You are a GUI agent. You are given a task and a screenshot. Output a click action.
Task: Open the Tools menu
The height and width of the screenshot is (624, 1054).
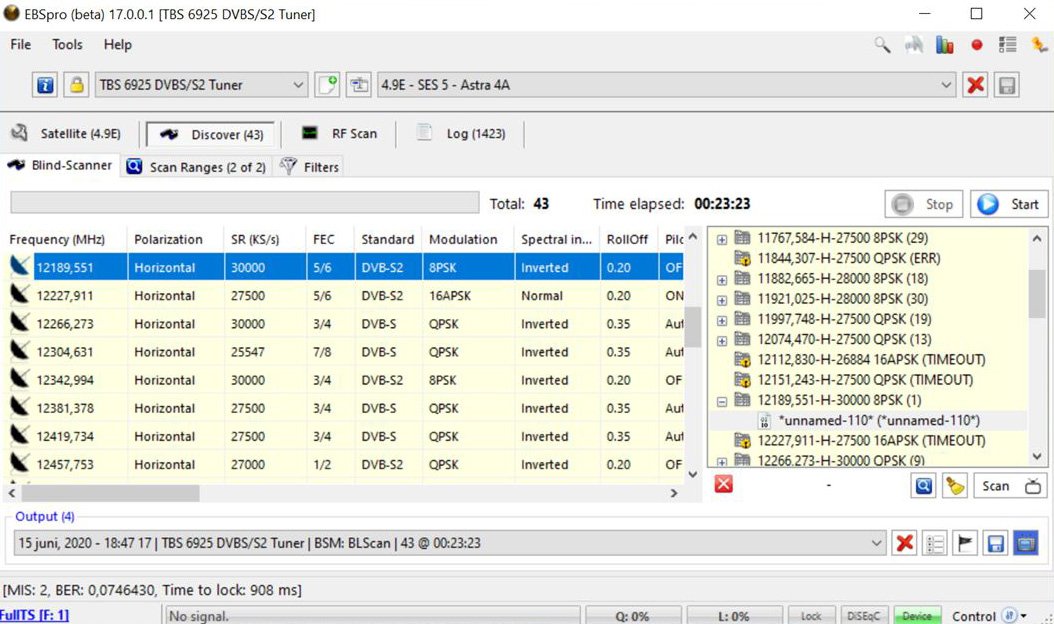coord(67,45)
